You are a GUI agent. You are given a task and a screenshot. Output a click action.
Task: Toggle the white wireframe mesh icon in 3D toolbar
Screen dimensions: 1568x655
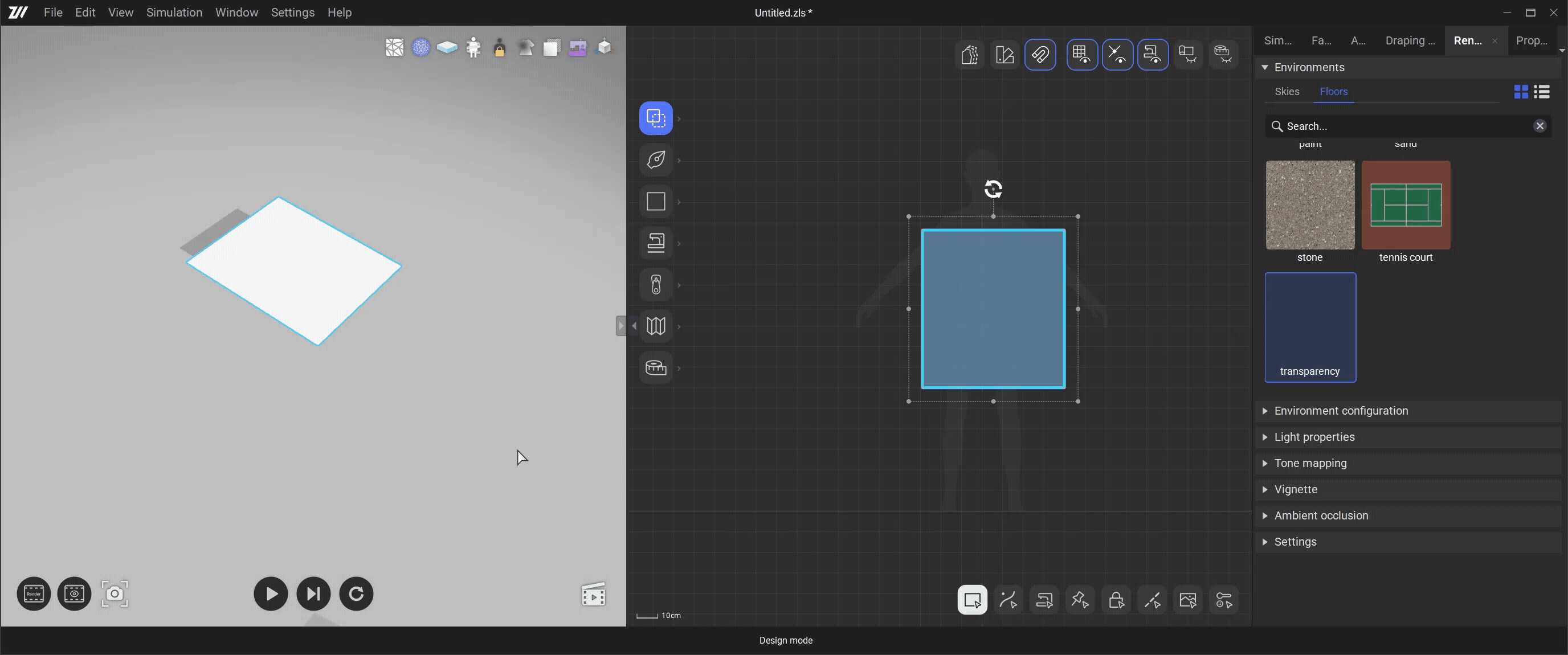pyautogui.click(x=394, y=47)
